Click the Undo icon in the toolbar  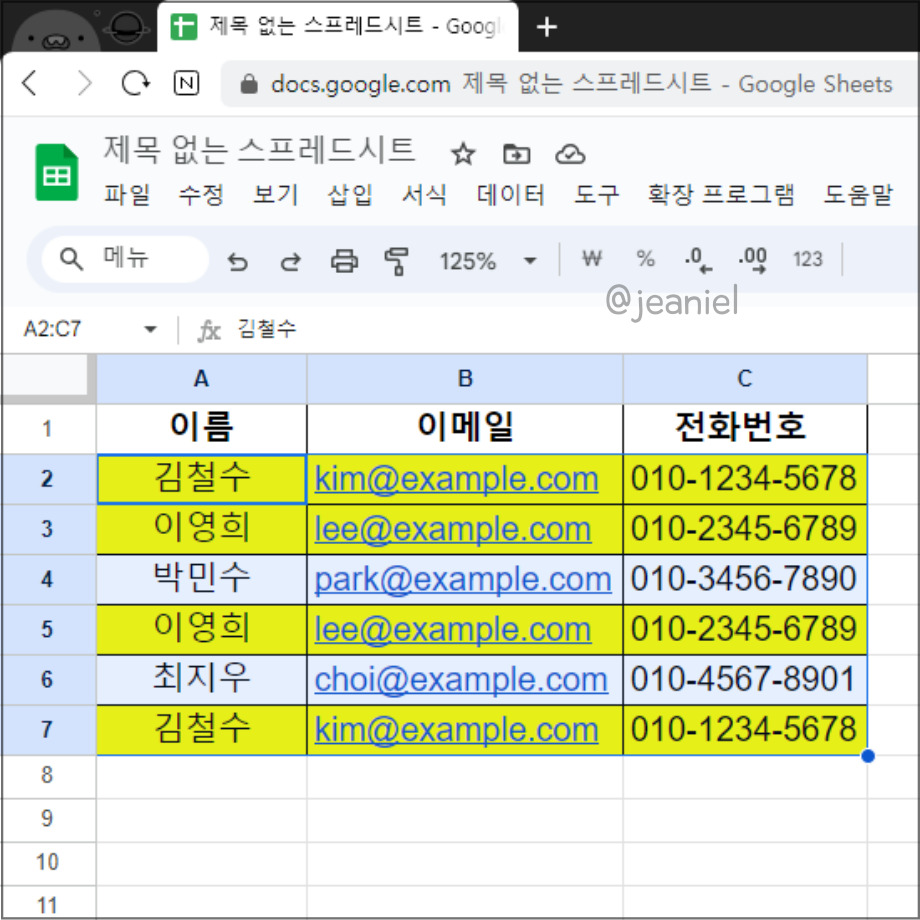pyautogui.click(x=238, y=261)
